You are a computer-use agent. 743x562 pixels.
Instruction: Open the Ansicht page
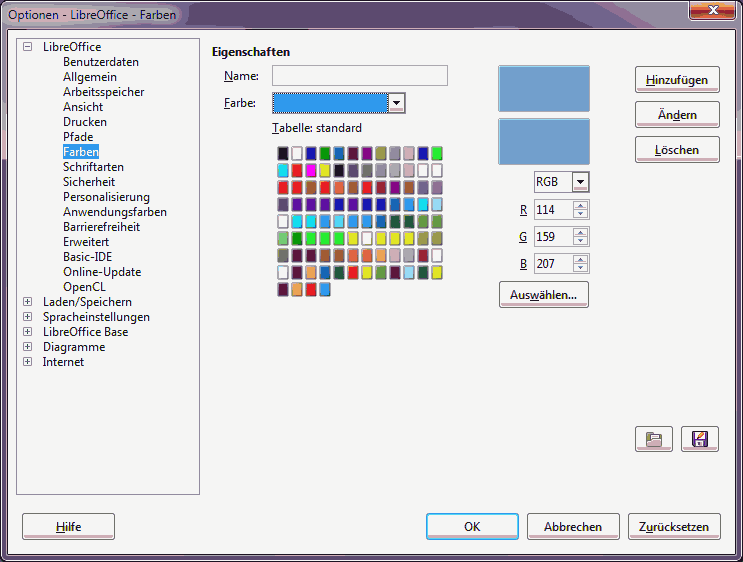83,107
